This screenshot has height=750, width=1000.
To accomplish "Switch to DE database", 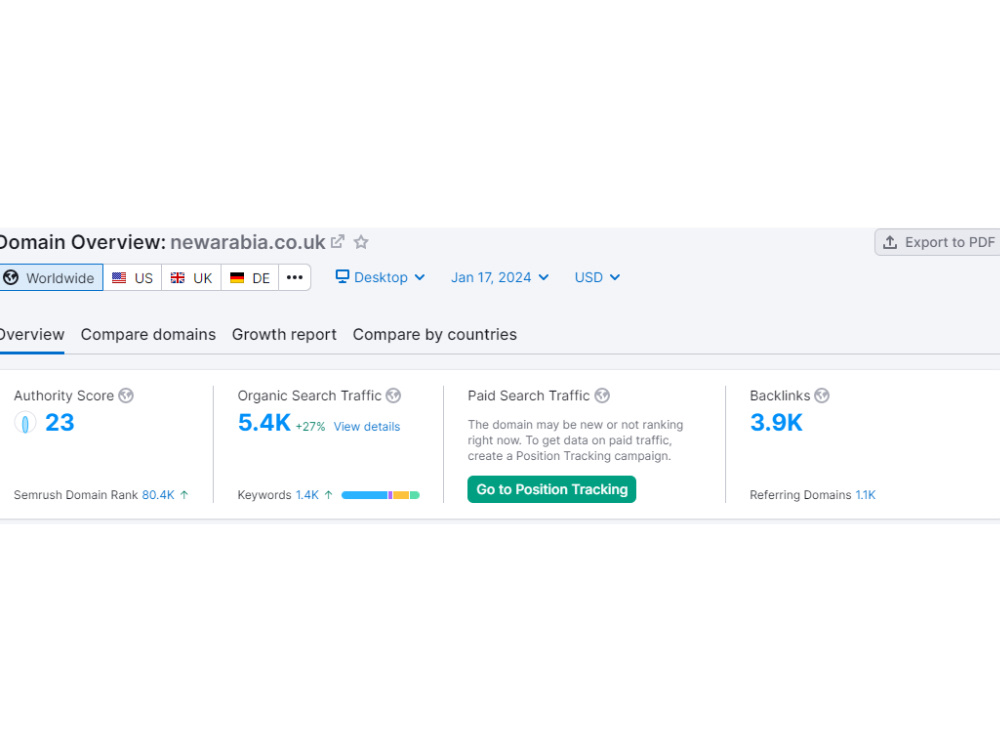I will tap(250, 278).
